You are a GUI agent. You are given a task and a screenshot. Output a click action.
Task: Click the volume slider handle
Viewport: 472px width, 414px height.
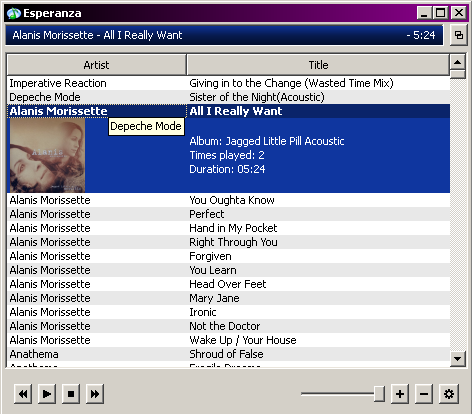[379, 394]
